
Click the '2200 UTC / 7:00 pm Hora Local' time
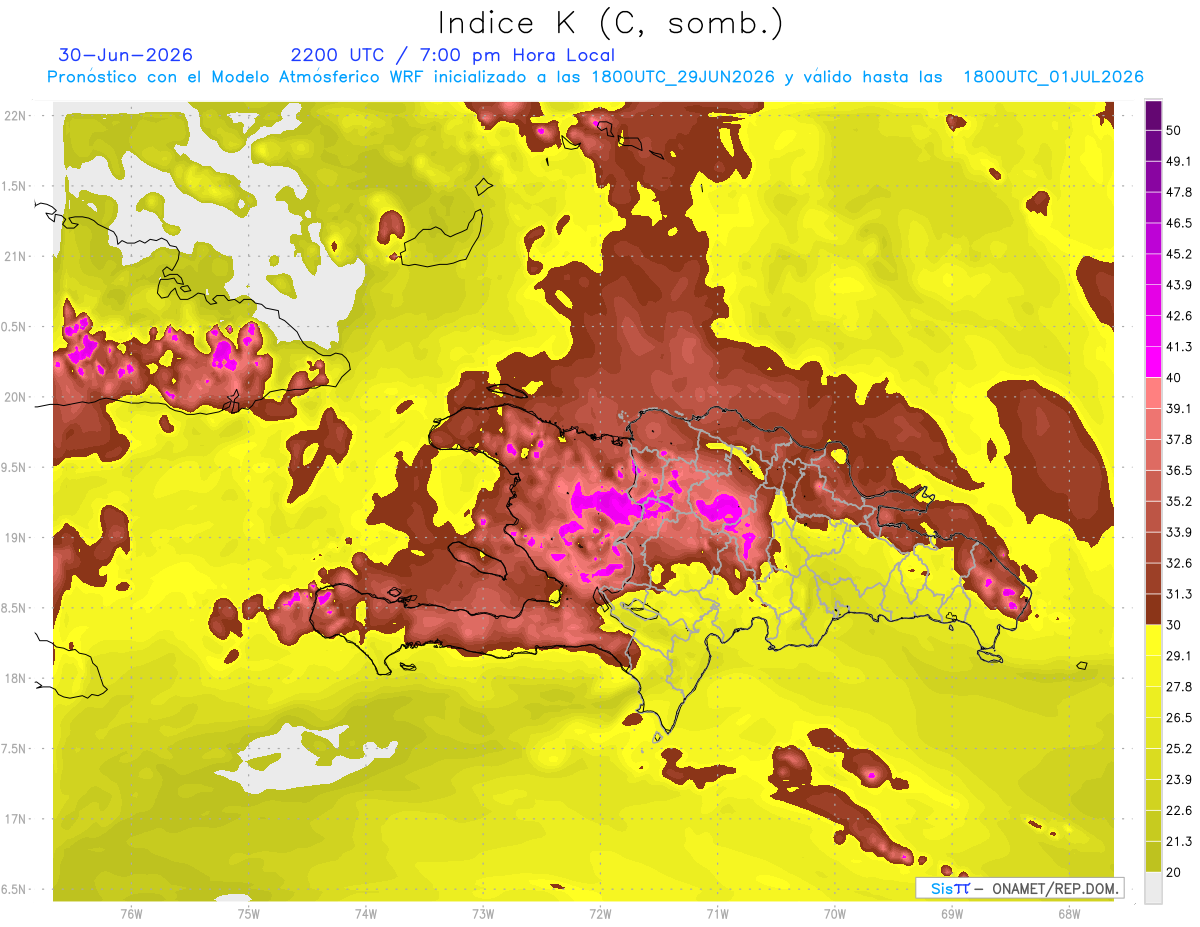tap(453, 55)
